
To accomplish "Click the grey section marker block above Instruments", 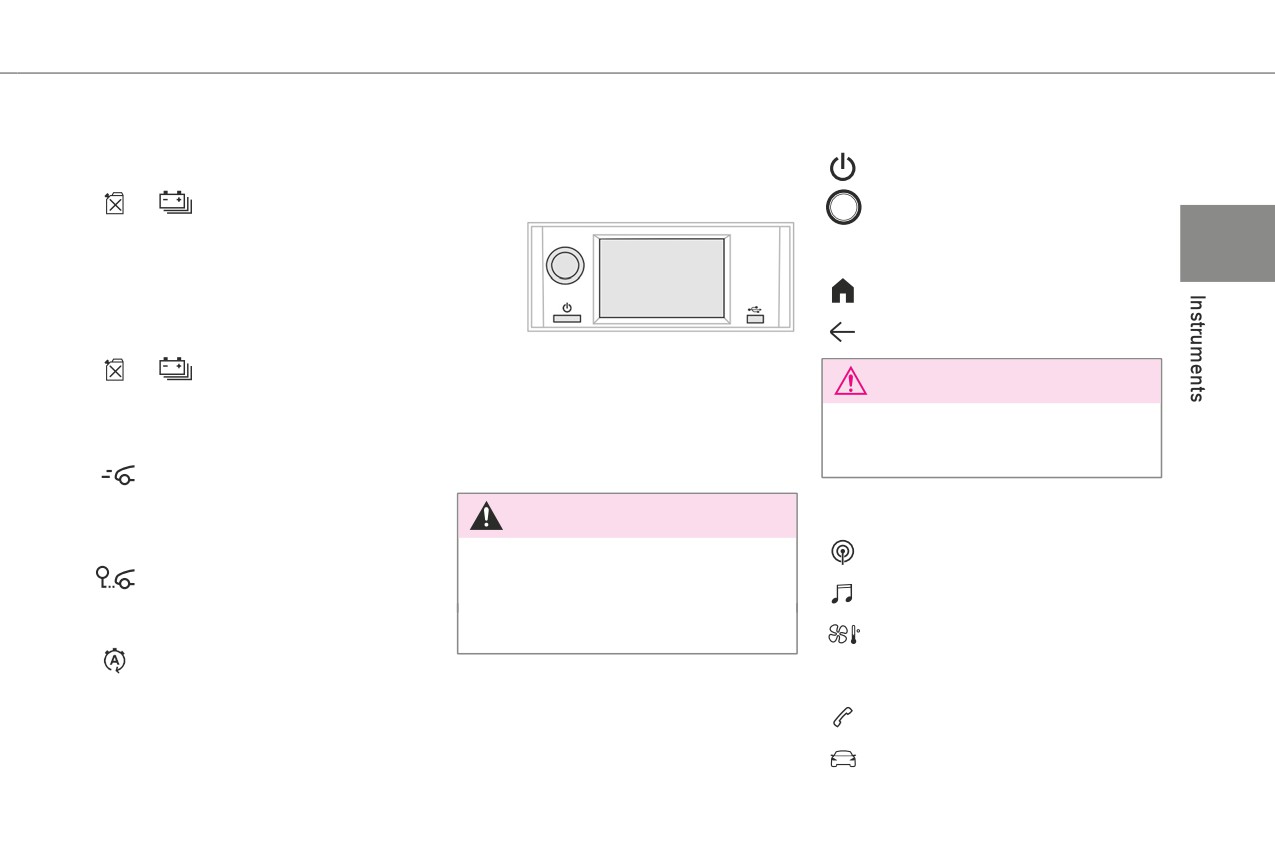I will 1228,243.
